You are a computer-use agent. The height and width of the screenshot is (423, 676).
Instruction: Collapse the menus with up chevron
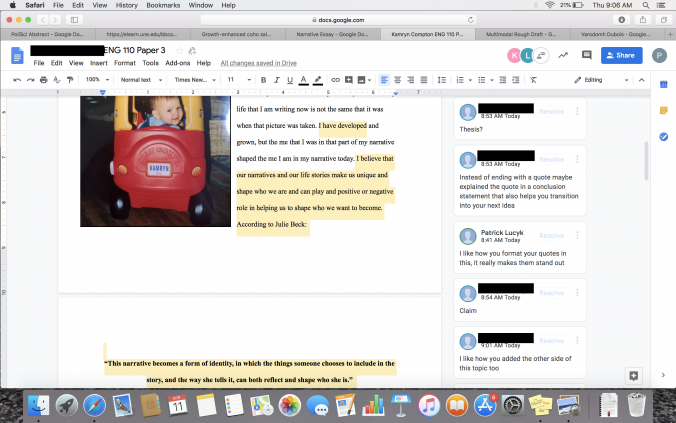pyautogui.click(x=642, y=80)
